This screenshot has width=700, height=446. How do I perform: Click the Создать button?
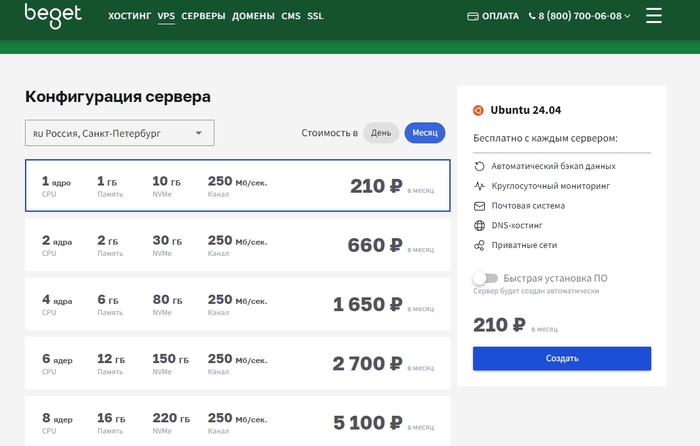tap(562, 358)
